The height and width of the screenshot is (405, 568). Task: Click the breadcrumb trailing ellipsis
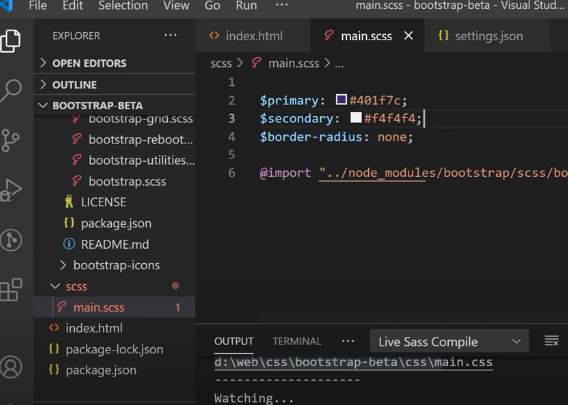[x=339, y=64]
